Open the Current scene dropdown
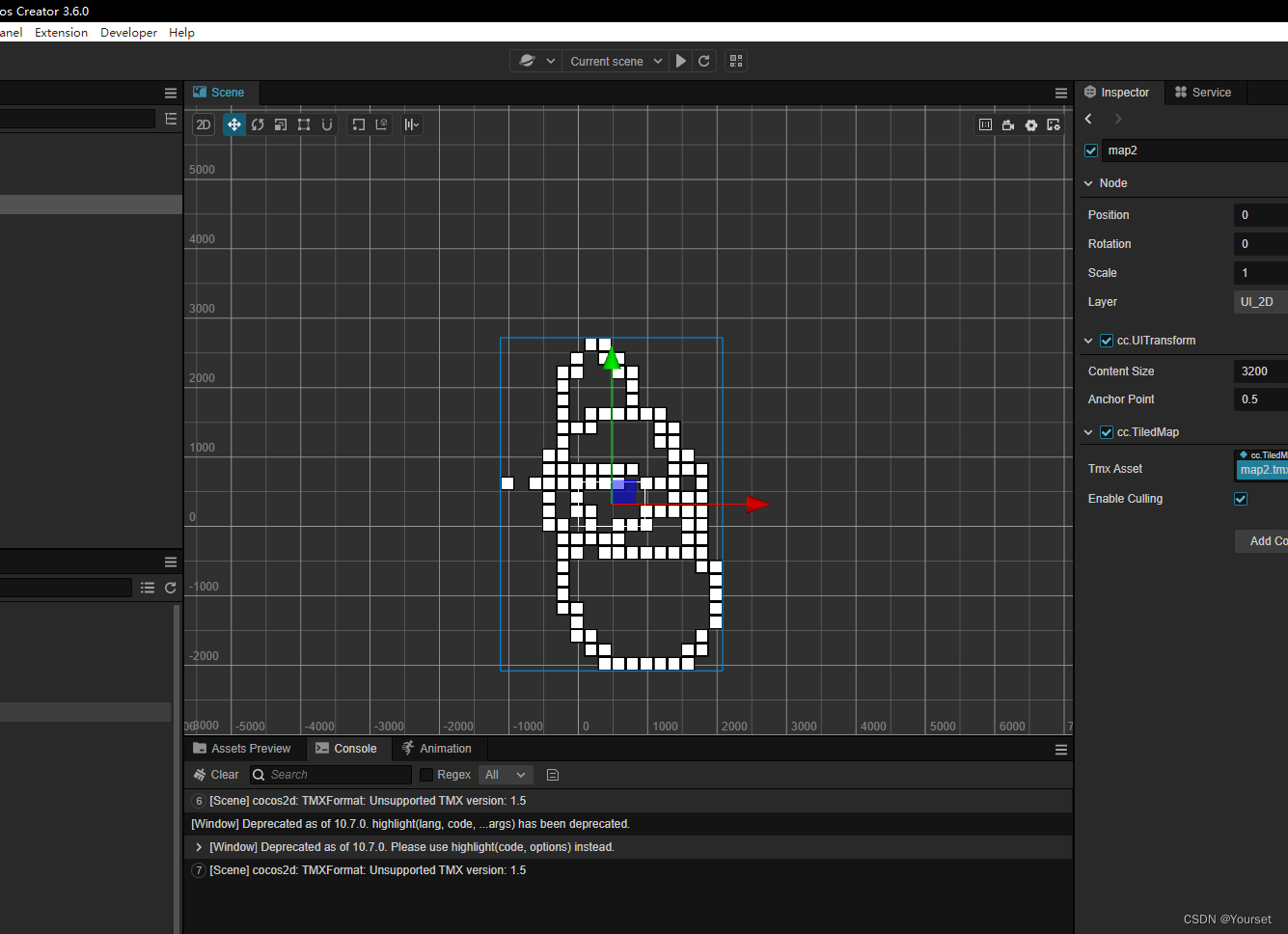Viewport: 1288px width, 934px height. (615, 61)
